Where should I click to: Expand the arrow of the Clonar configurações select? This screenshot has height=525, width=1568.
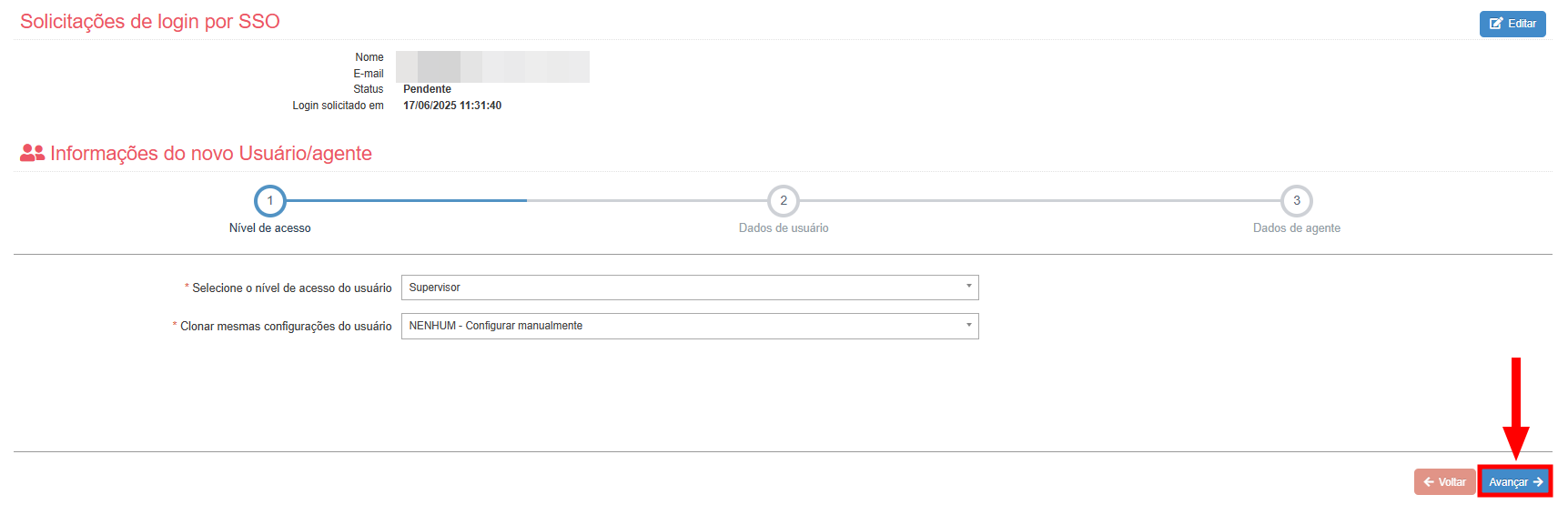968,325
